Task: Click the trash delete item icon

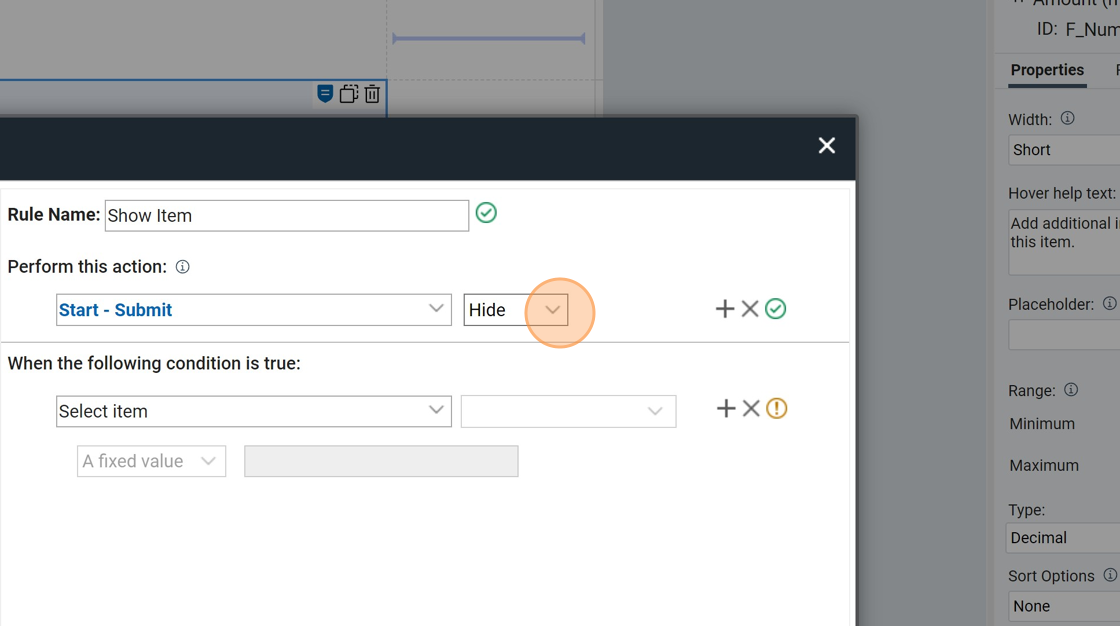Action: 372,94
